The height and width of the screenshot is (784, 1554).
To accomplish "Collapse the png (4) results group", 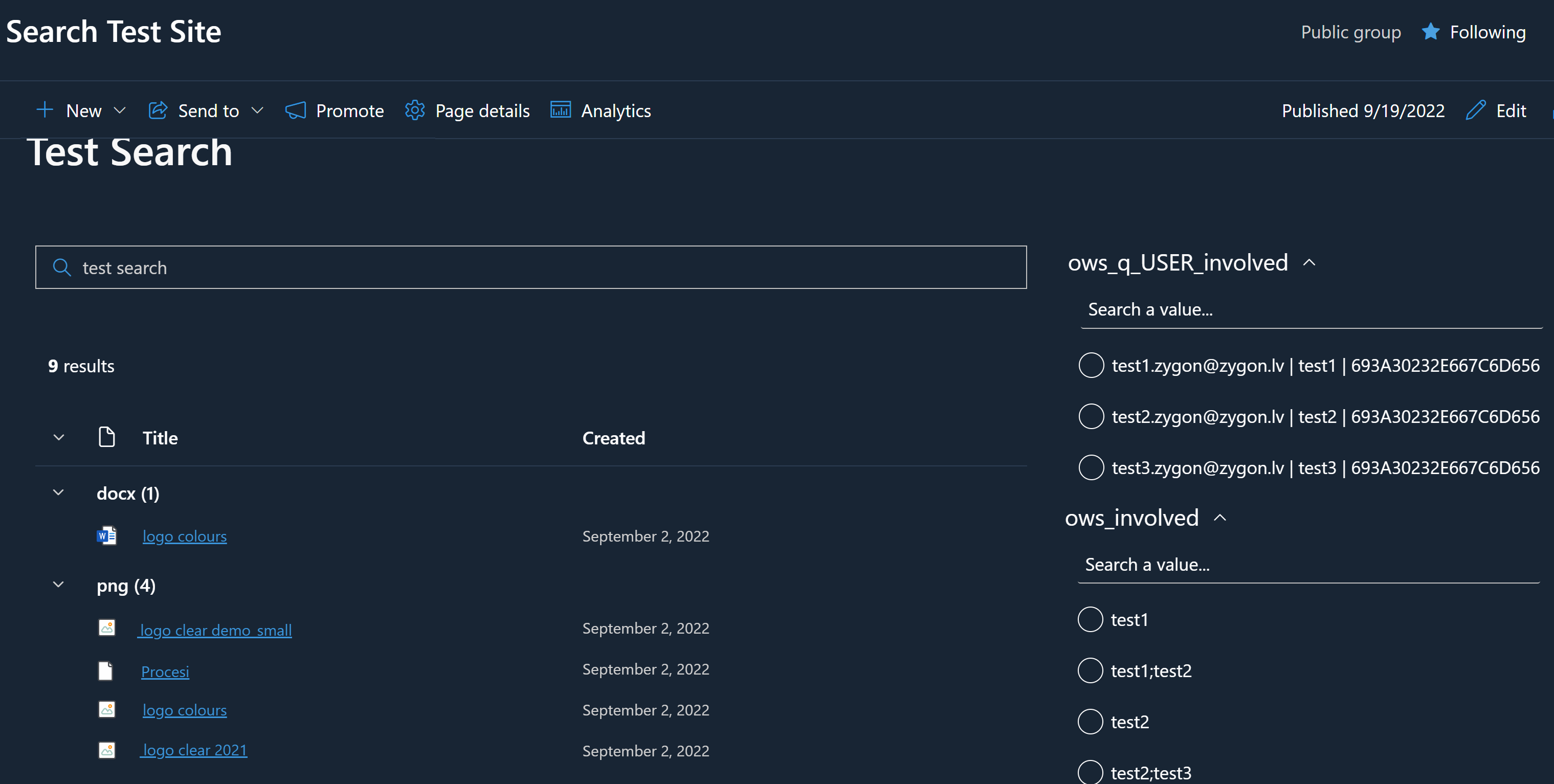I will 58,585.
